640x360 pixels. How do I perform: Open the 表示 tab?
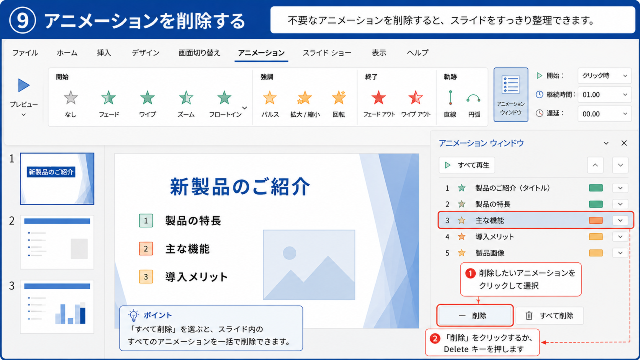click(x=379, y=53)
